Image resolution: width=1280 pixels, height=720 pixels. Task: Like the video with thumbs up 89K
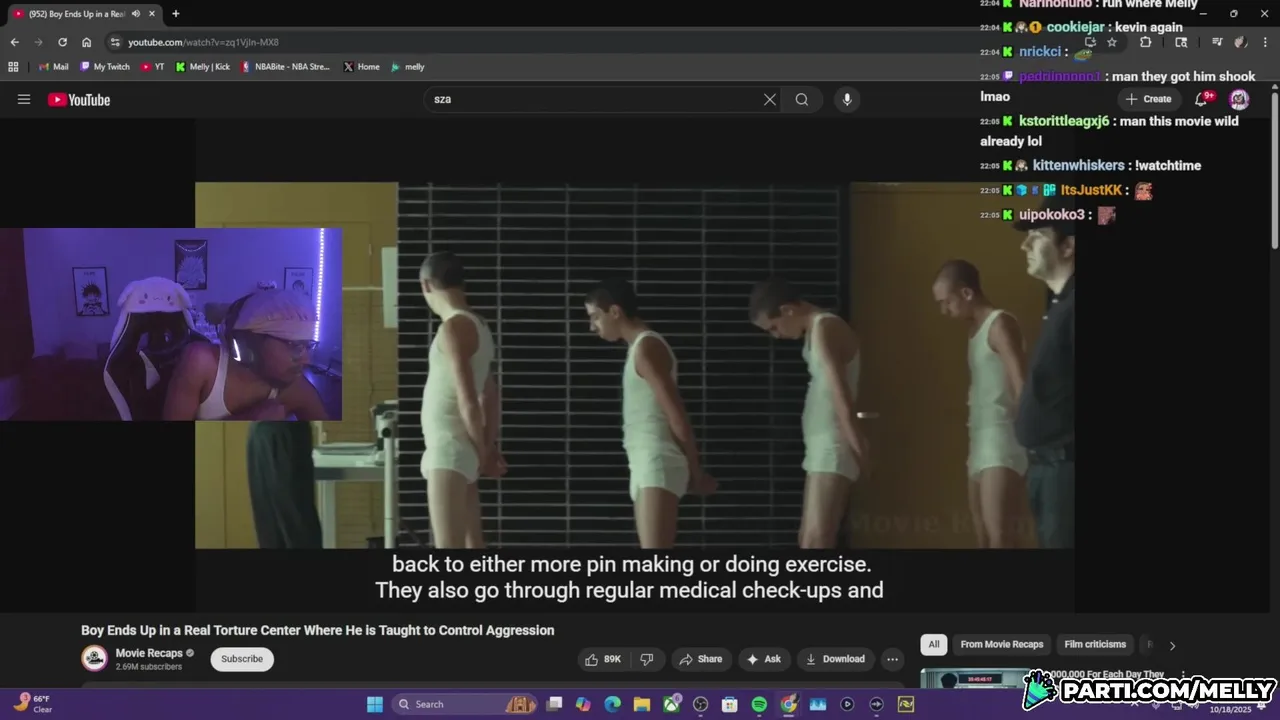coord(603,659)
